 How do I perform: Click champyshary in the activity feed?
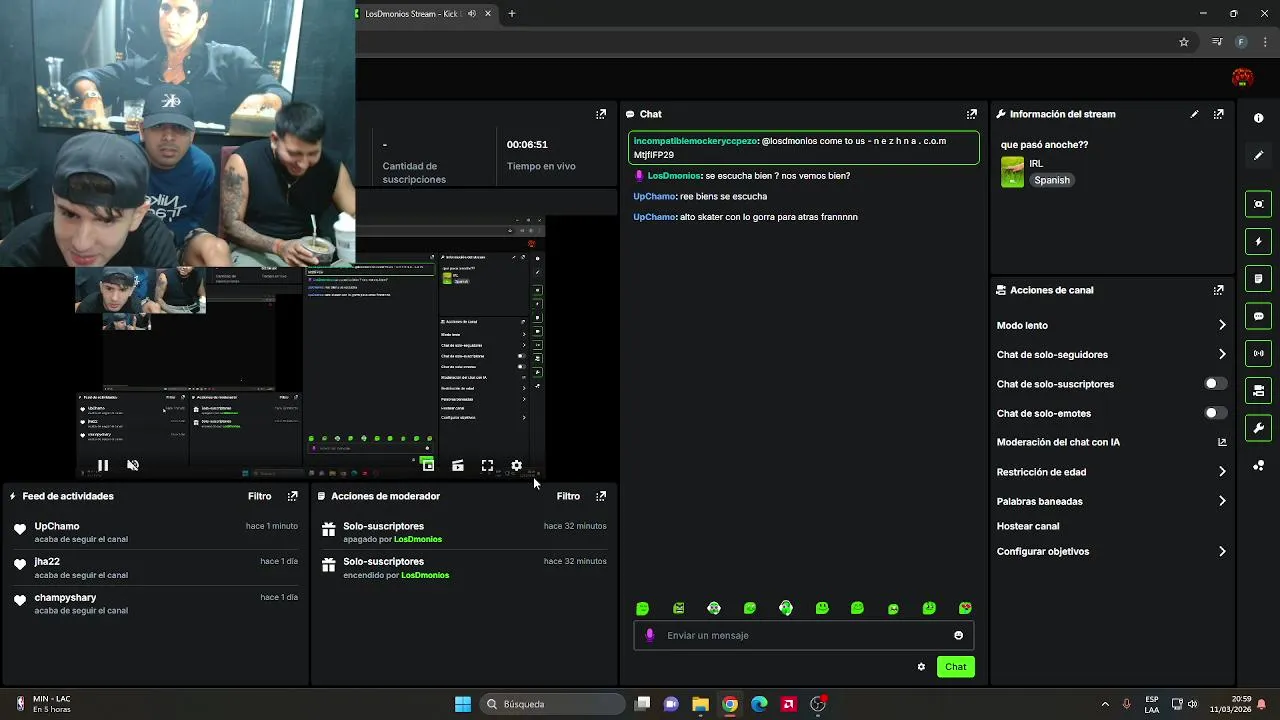click(x=65, y=598)
